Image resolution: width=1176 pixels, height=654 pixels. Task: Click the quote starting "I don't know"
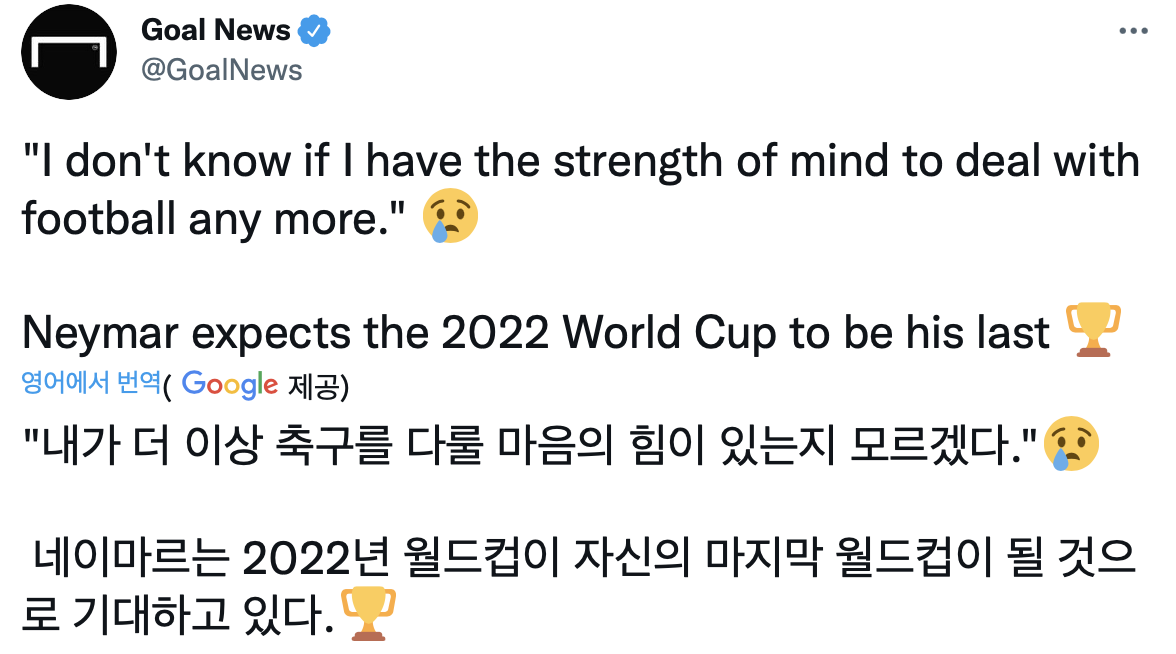pos(580,162)
